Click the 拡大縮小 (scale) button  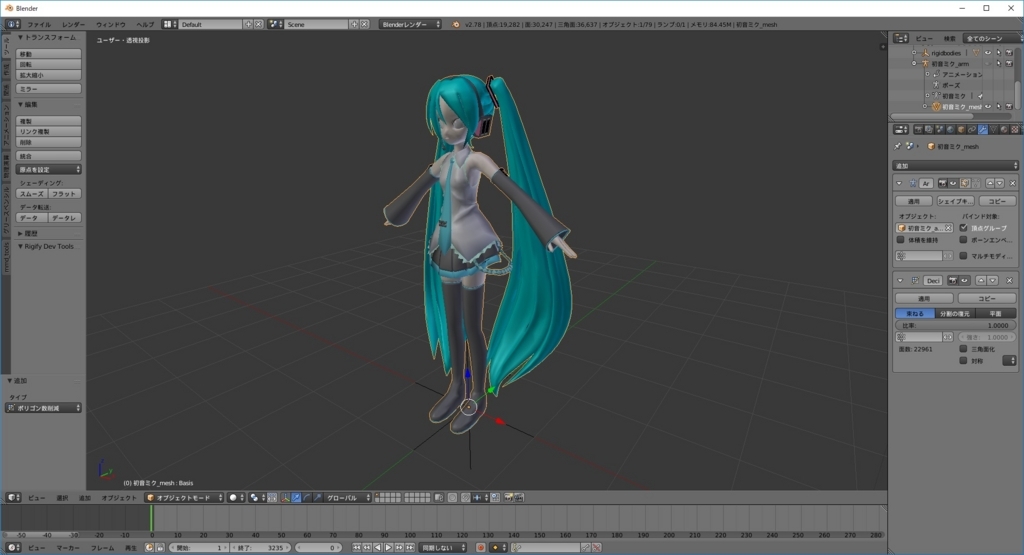tap(48, 74)
